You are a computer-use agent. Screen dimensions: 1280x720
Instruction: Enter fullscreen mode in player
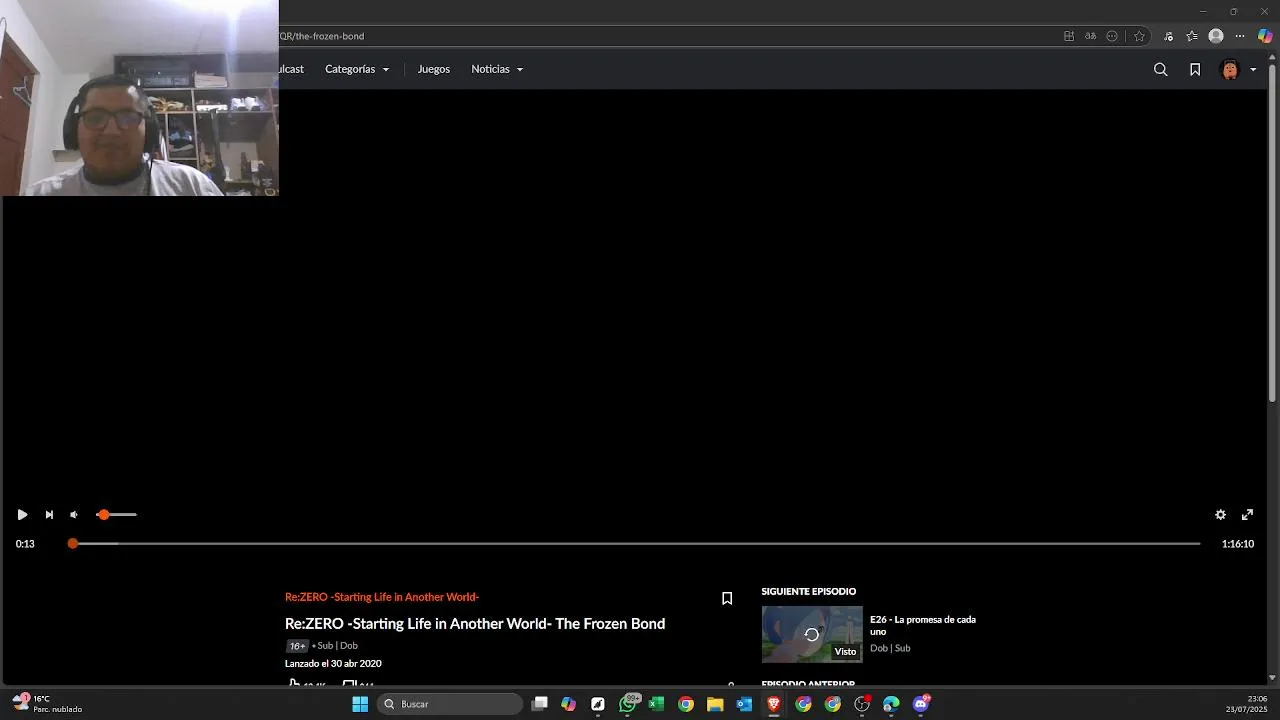(1247, 515)
